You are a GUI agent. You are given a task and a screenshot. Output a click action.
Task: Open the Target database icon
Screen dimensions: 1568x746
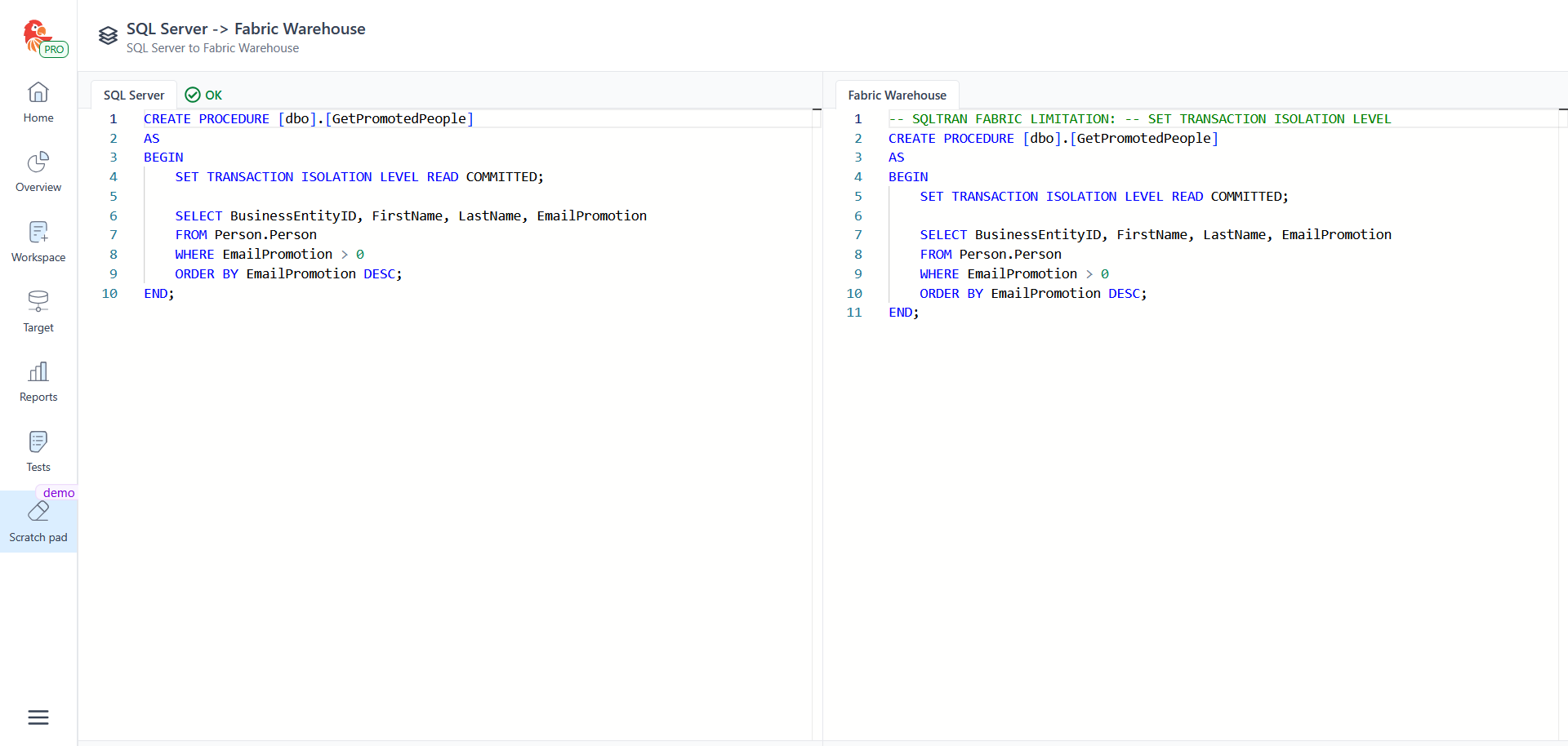(38, 302)
